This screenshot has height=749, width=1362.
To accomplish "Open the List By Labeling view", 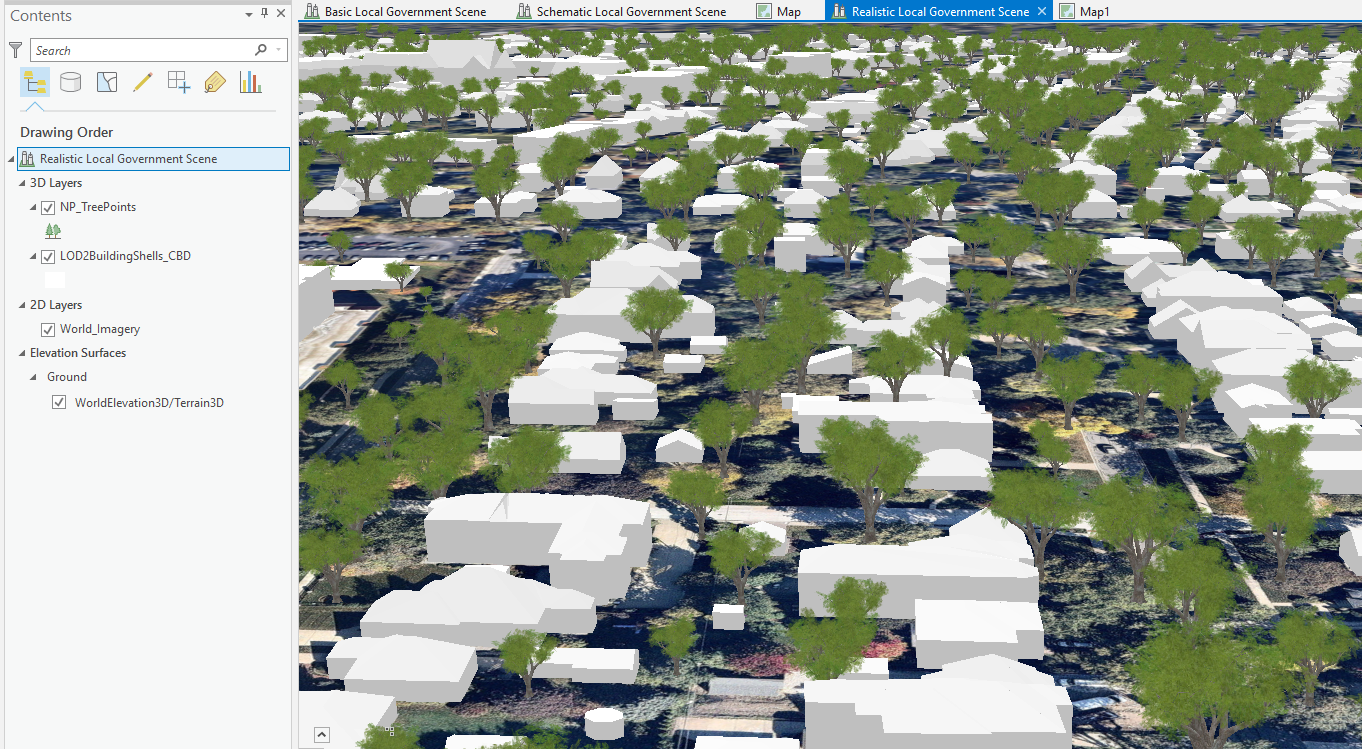I will click(x=214, y=82).
